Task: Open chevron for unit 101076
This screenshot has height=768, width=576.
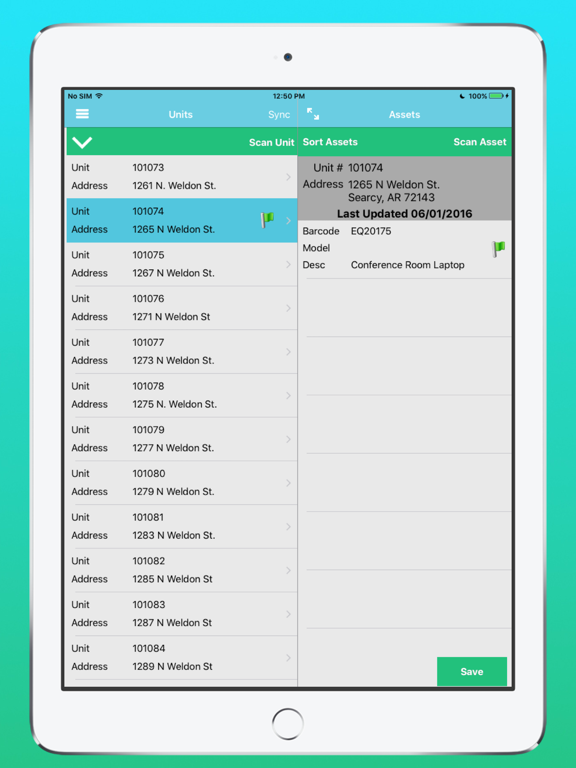Action: point(288,308)
